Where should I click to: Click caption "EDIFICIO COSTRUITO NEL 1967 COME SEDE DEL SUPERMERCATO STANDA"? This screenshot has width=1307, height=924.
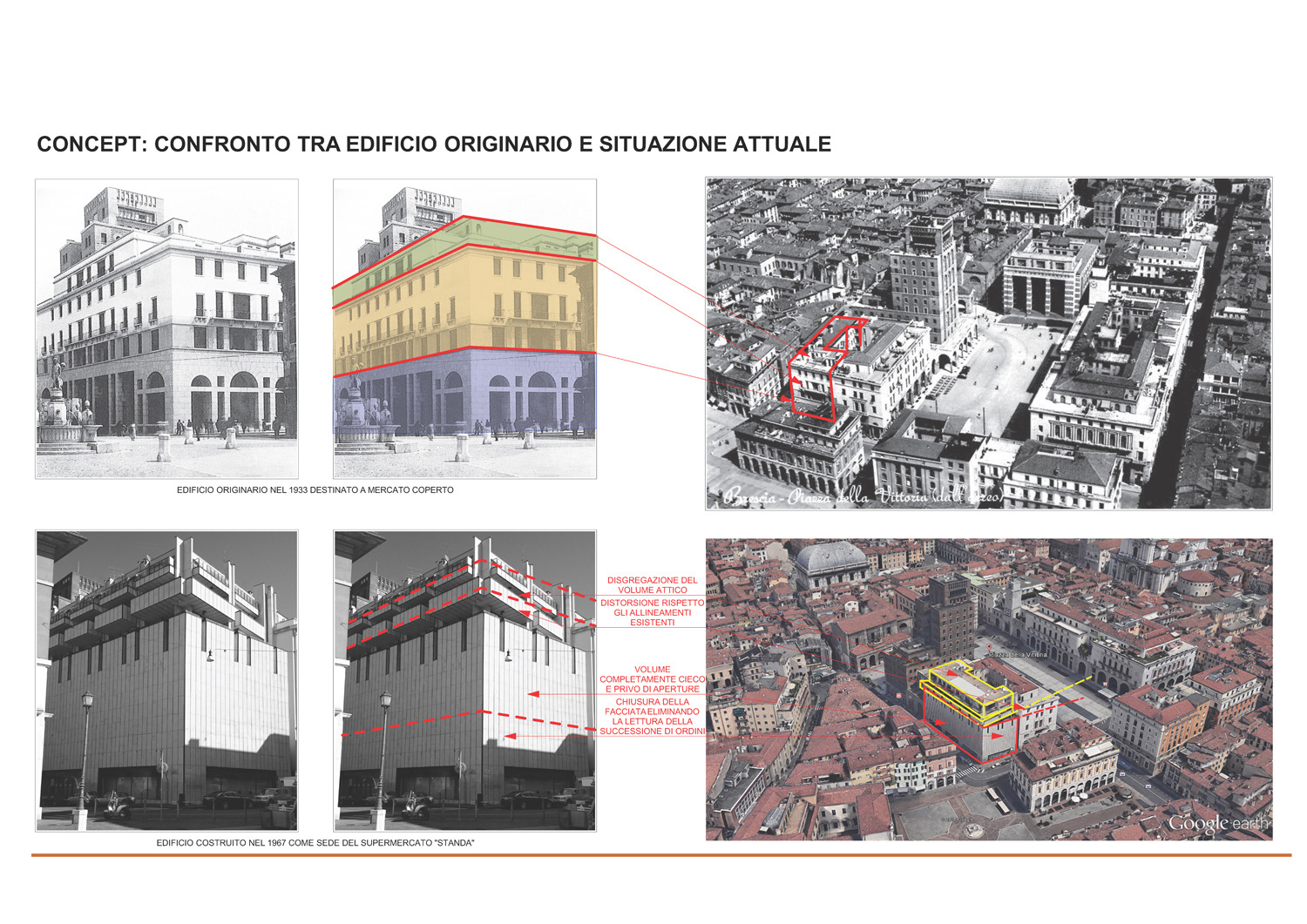[x=315, y=843]
